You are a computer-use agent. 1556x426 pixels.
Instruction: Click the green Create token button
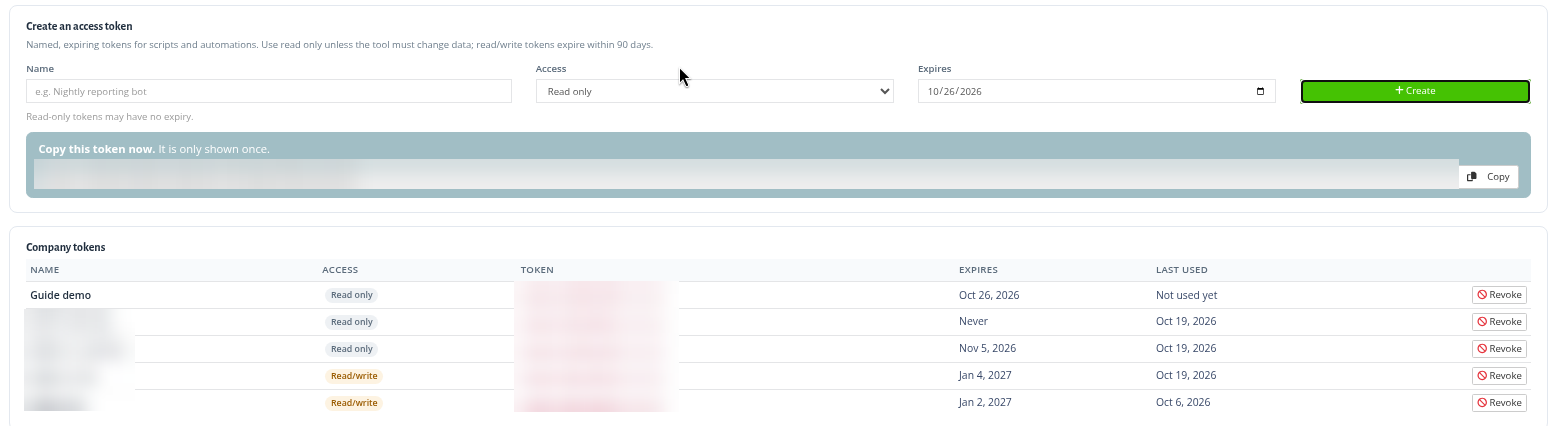(x=1415, y=91)
